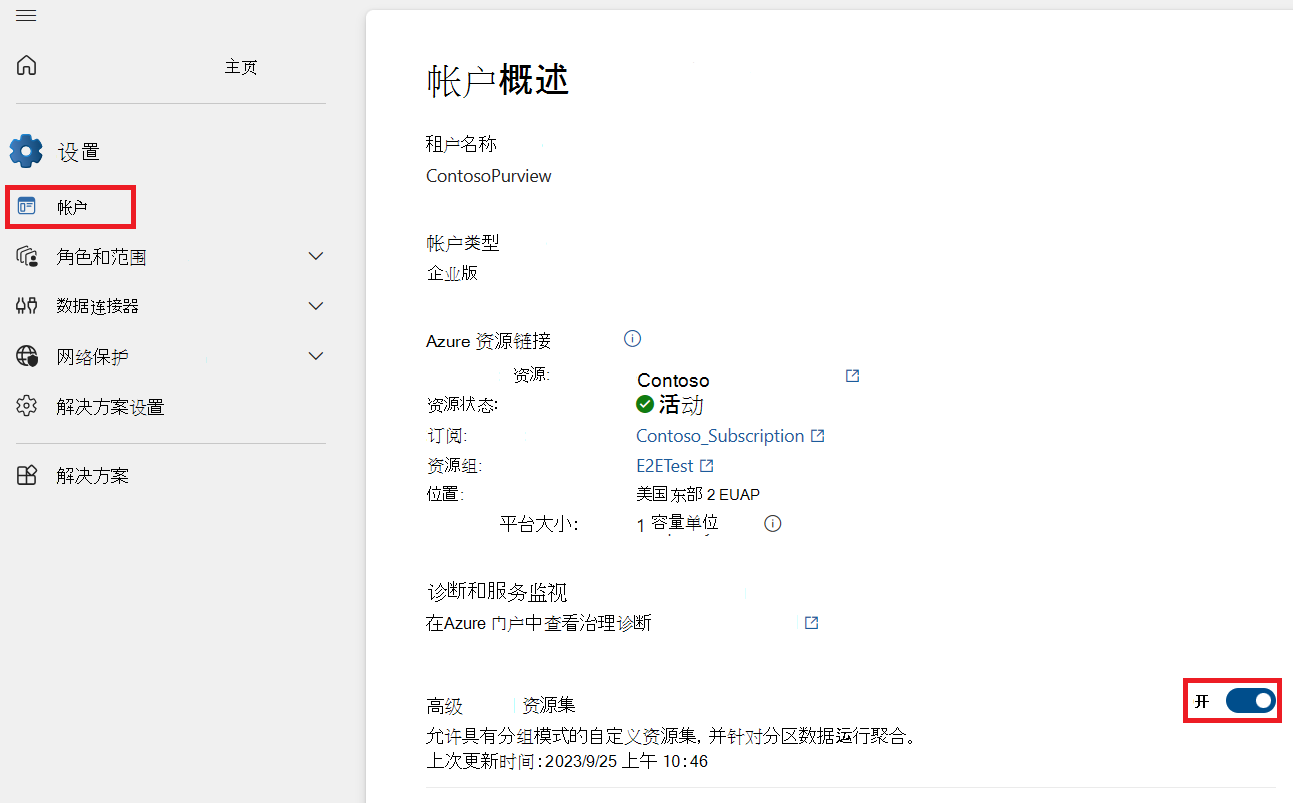1293x803 pixels.
Task: Open external link icon beside Contoso resource
Action: [x=852, y=376]
